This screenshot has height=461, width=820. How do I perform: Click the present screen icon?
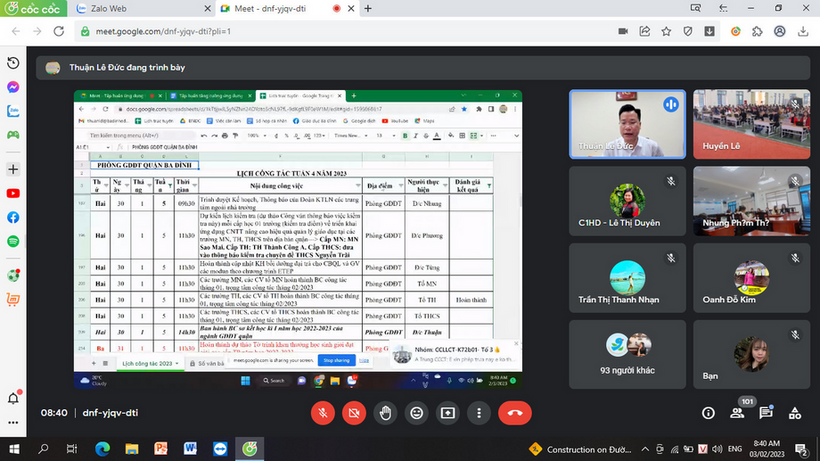coord(447,412)
